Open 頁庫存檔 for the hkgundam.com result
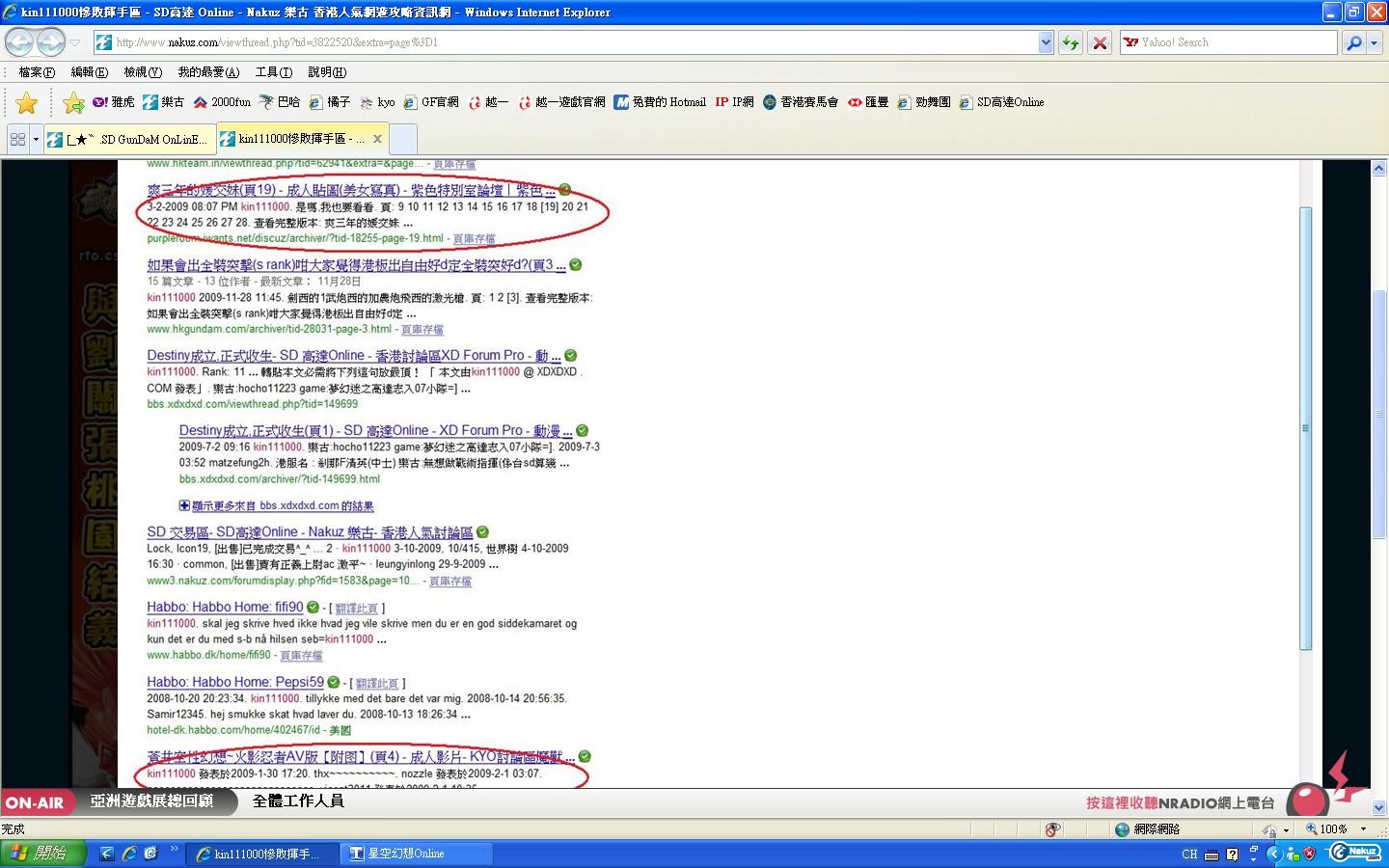Viewport: 1389px width, 868px height. pos(422,329)
